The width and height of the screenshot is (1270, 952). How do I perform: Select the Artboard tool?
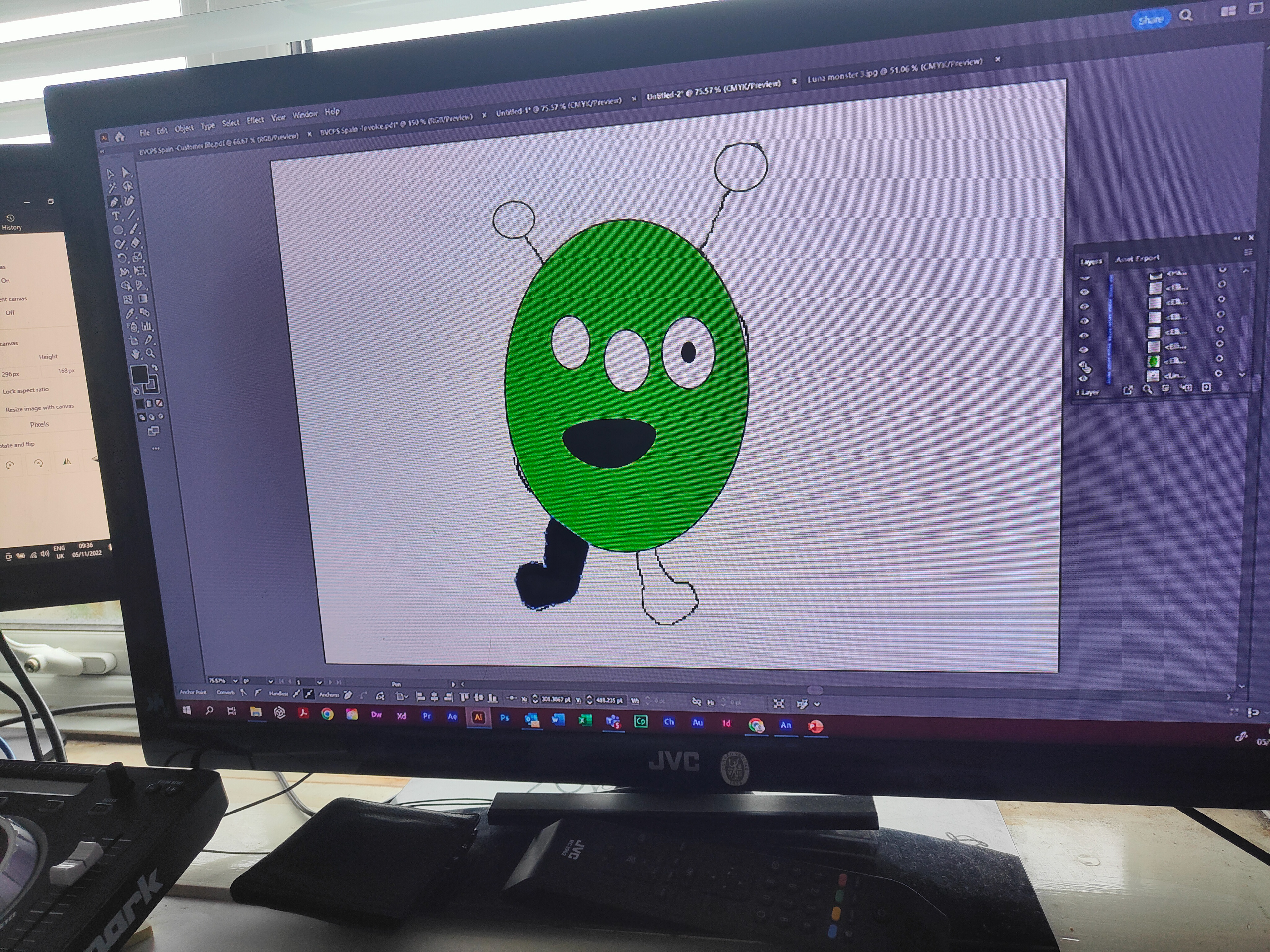pyautogui.click(x=134, y=341)
